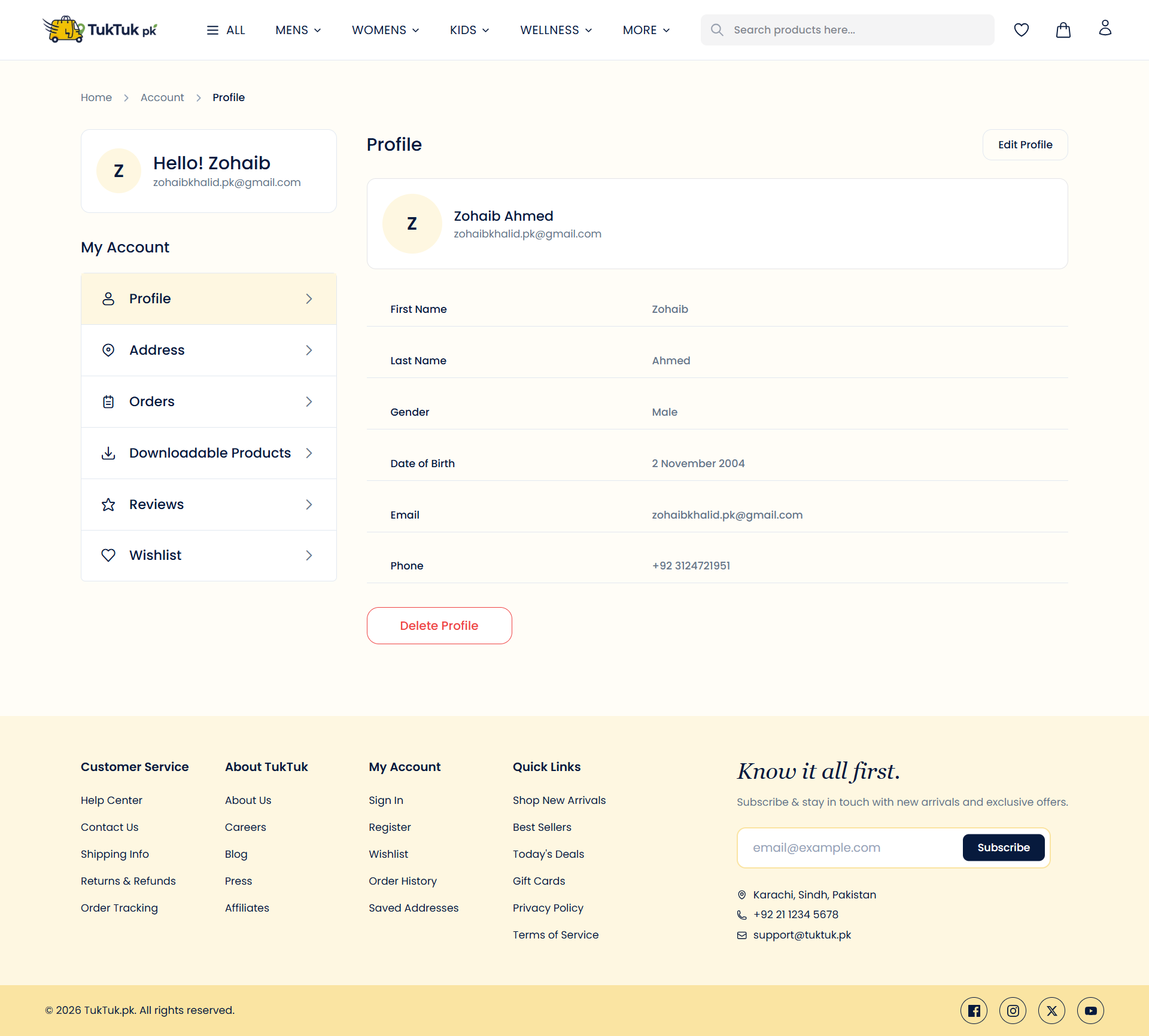Open the user account icon in header
Image resolution: width=1149 pixels, height=1036 pixels.
(1105, 28)
